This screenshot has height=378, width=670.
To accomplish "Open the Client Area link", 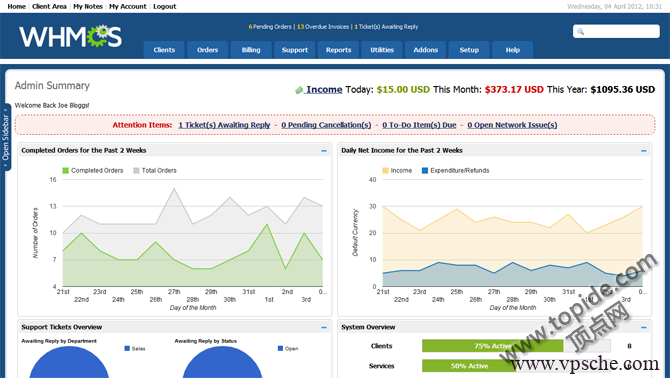I will 49,6.
